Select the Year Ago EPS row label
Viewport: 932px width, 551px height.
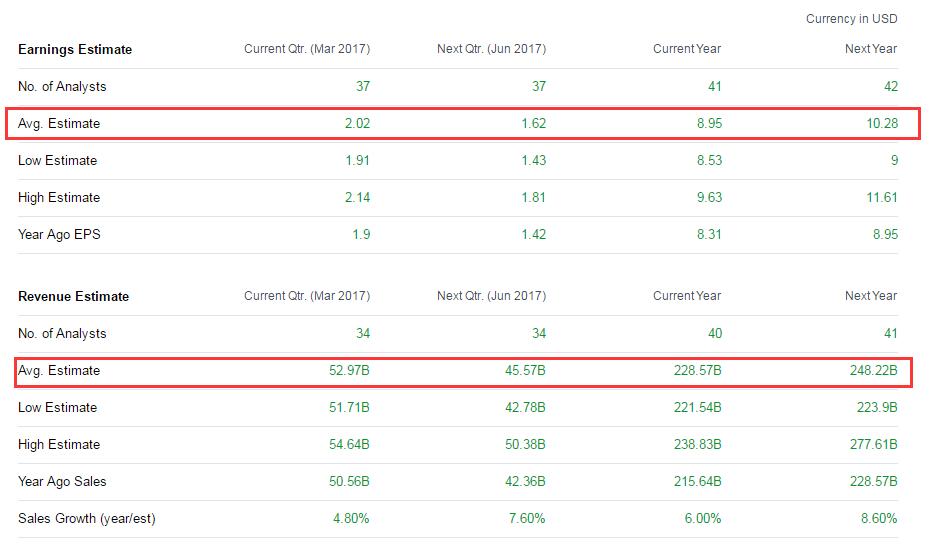click(x=59, y=234)
